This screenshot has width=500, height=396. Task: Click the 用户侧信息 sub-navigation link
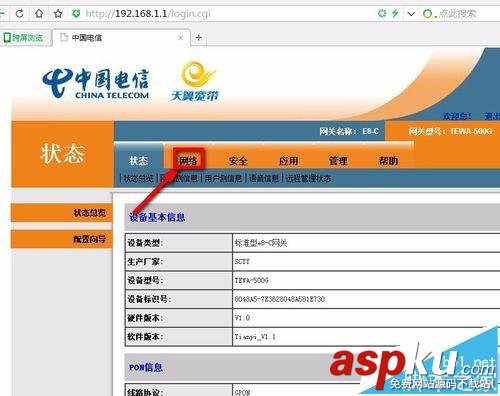coord(223,178)
